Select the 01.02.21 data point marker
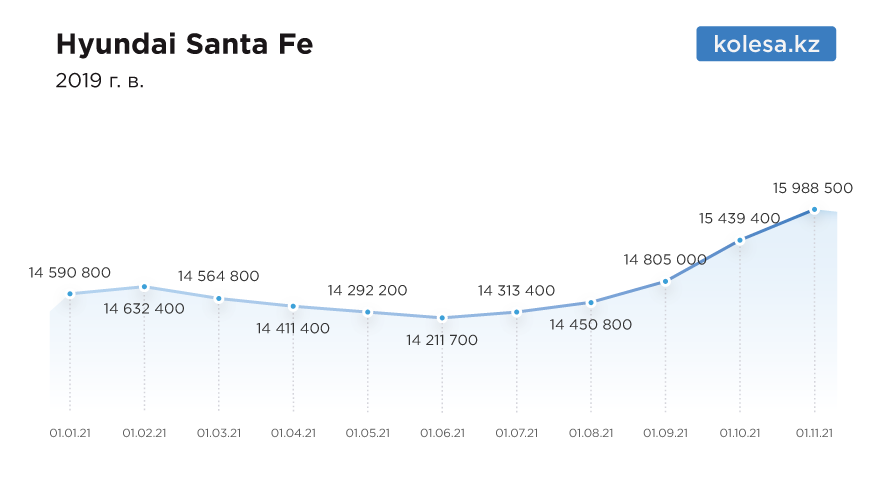Viewport: 872px width, 491px height. [x=145, y=287]
